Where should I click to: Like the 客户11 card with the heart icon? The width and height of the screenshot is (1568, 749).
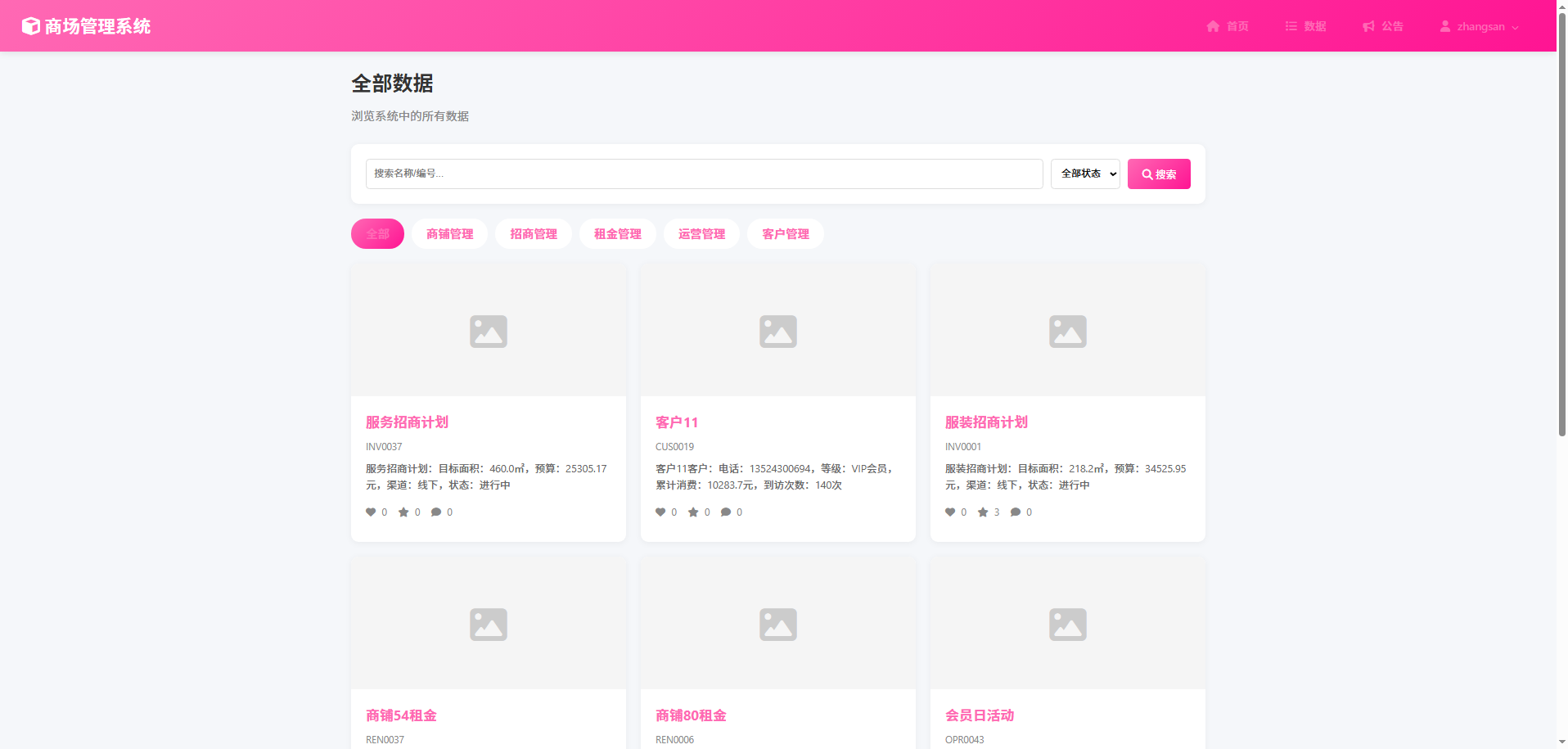tap(660, 512)
